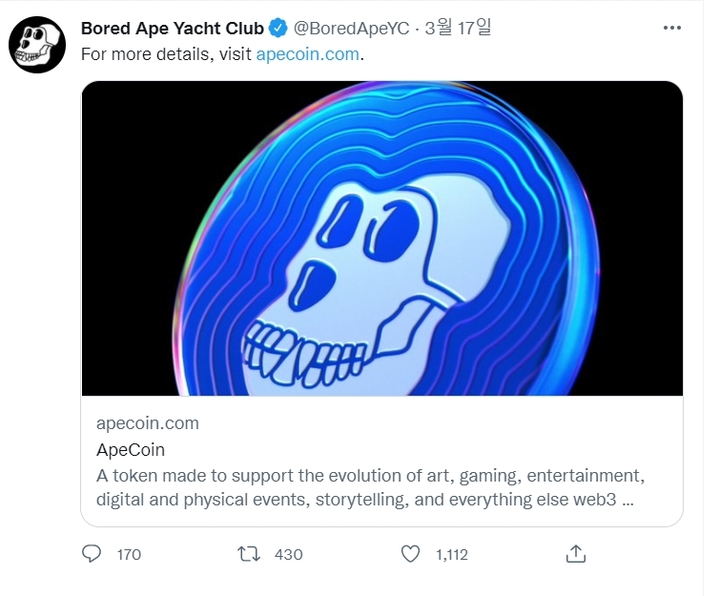Click the 1,112 likes count

452,554
